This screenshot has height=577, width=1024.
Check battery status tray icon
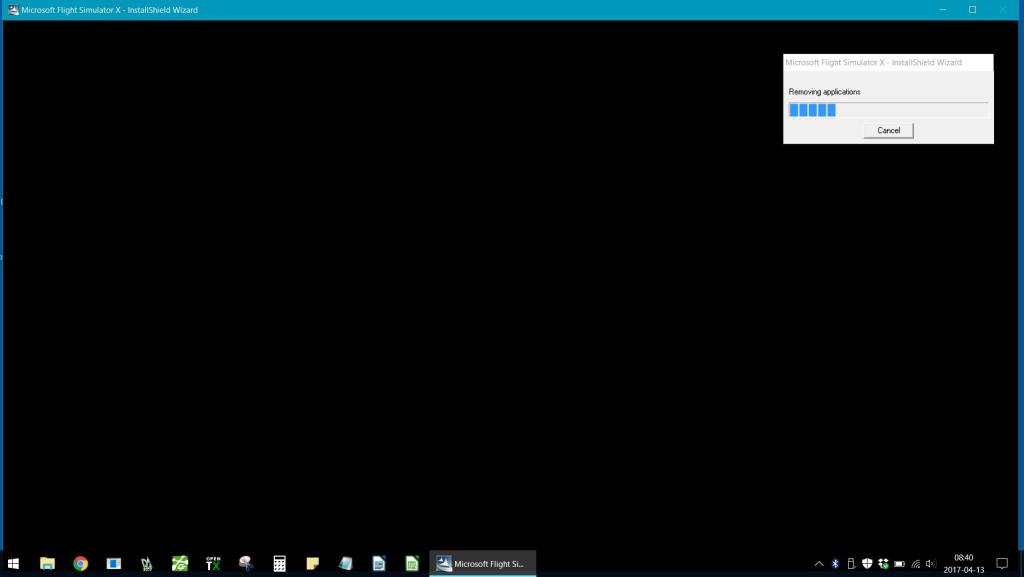click(899, 564)
